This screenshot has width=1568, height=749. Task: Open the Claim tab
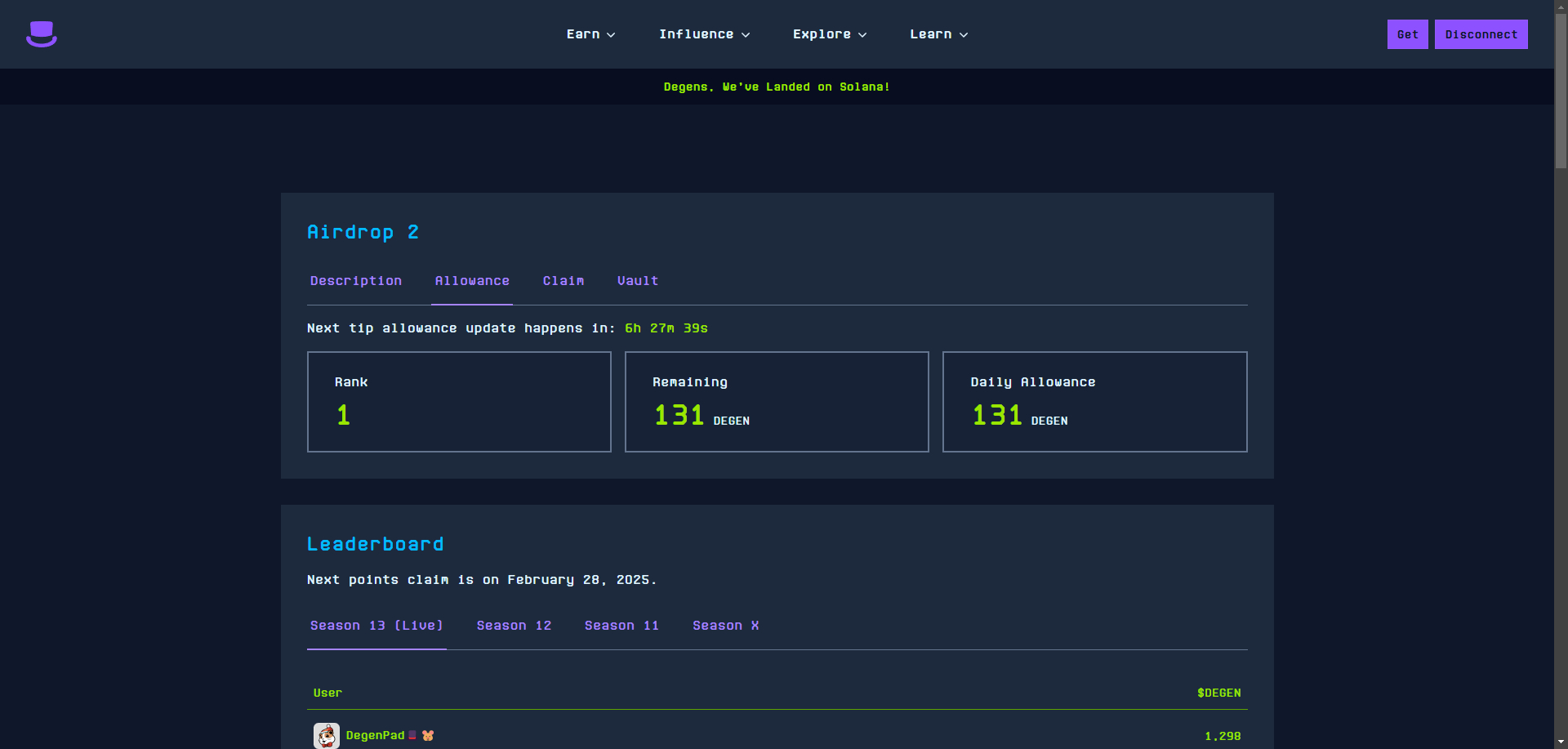point(563,281)
